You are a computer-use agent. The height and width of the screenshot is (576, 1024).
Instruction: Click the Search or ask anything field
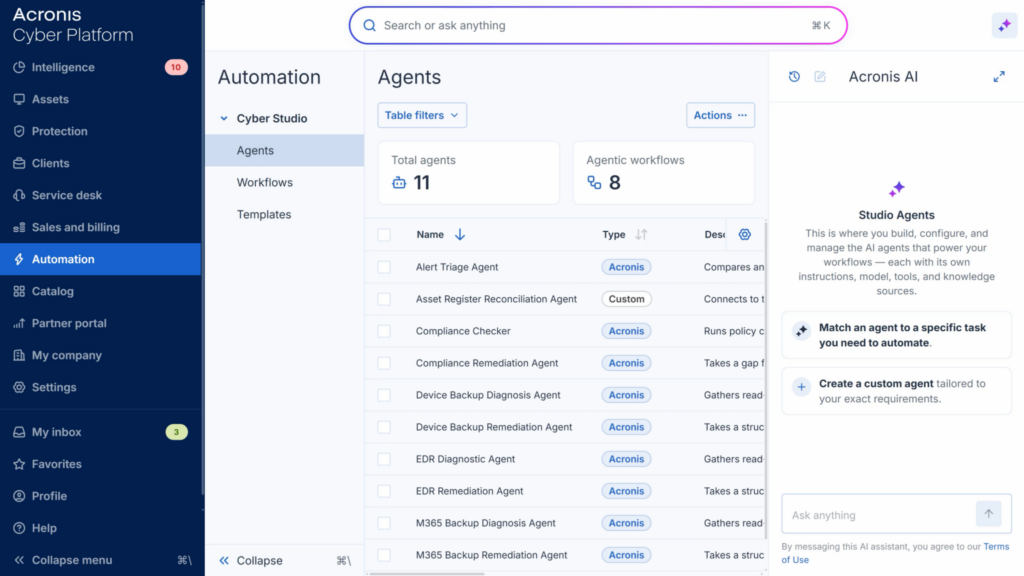(598, 25)
